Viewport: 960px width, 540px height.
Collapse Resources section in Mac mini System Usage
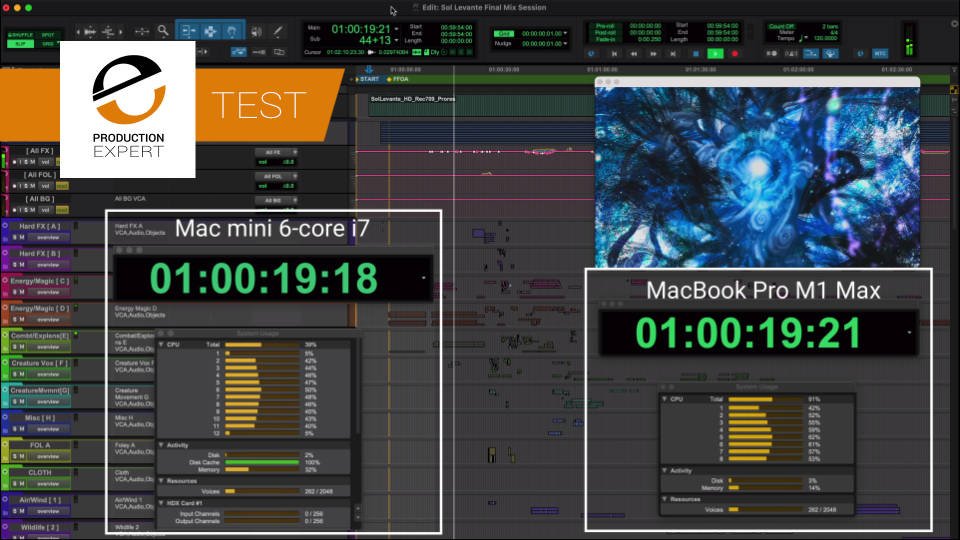point(162,481)
